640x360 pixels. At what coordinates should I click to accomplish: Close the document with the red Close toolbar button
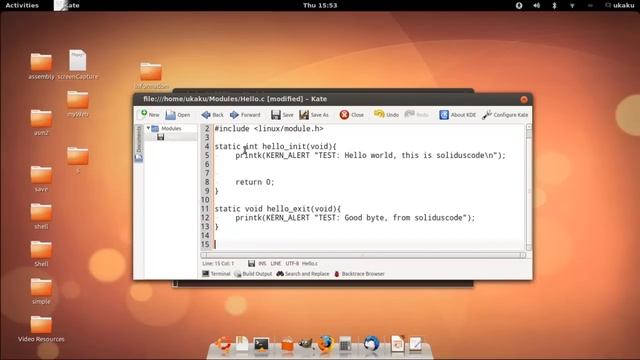(x=351, y=115)
